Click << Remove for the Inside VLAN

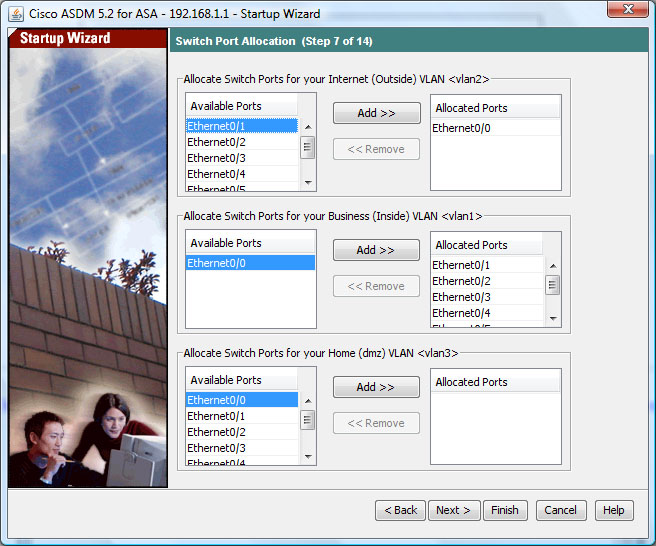377,286
